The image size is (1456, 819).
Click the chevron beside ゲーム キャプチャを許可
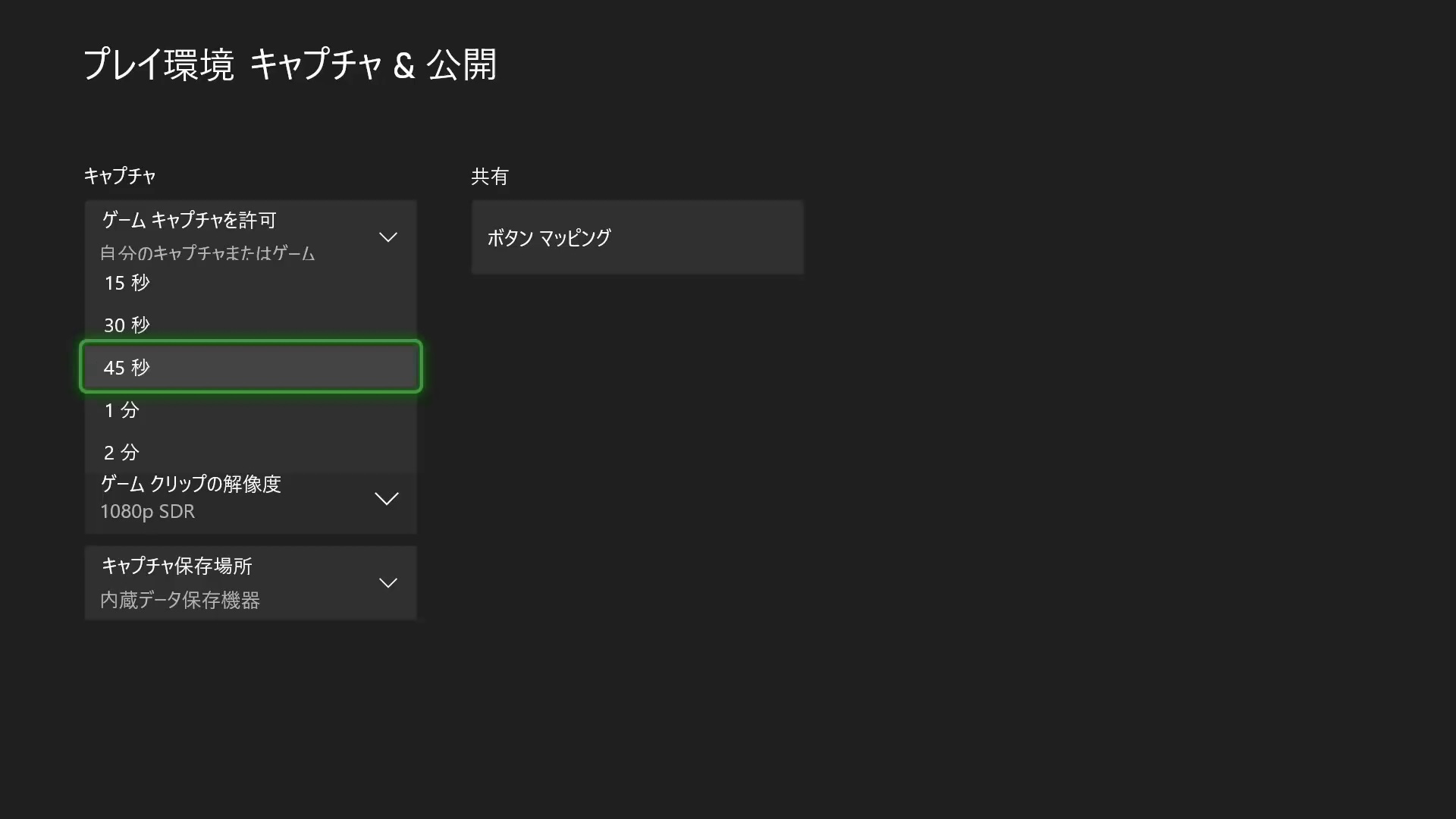coord(388,237)
